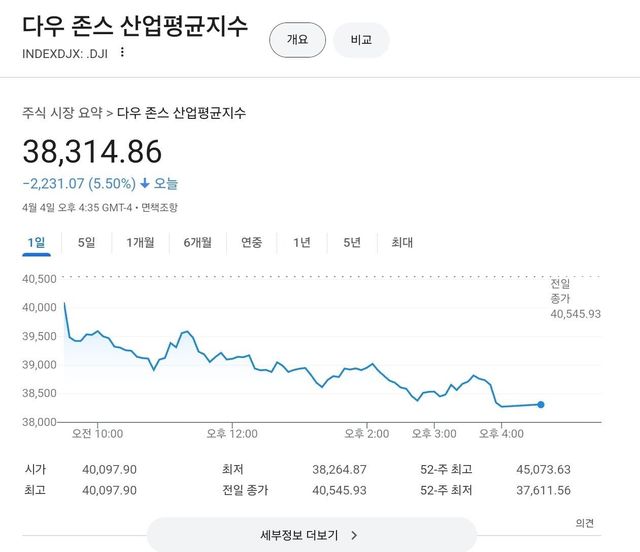Switch to the 5일 range tab
This screenshot has height=552, width=640.
[87, 242]
